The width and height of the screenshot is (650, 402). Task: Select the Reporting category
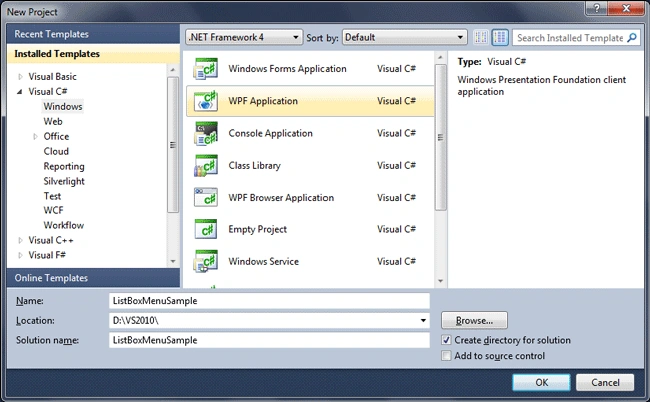coord(64,166)
